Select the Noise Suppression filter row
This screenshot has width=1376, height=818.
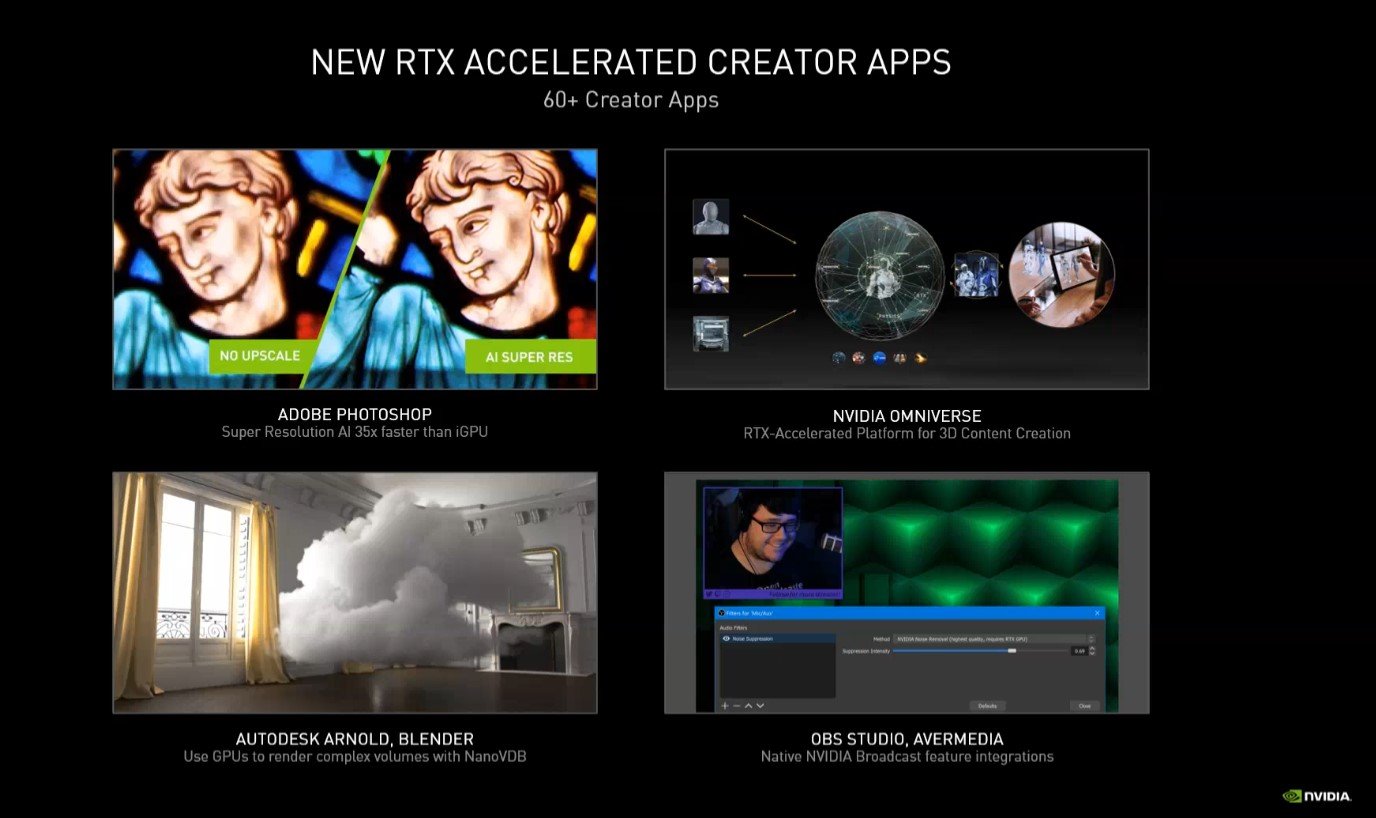point(778,638)
